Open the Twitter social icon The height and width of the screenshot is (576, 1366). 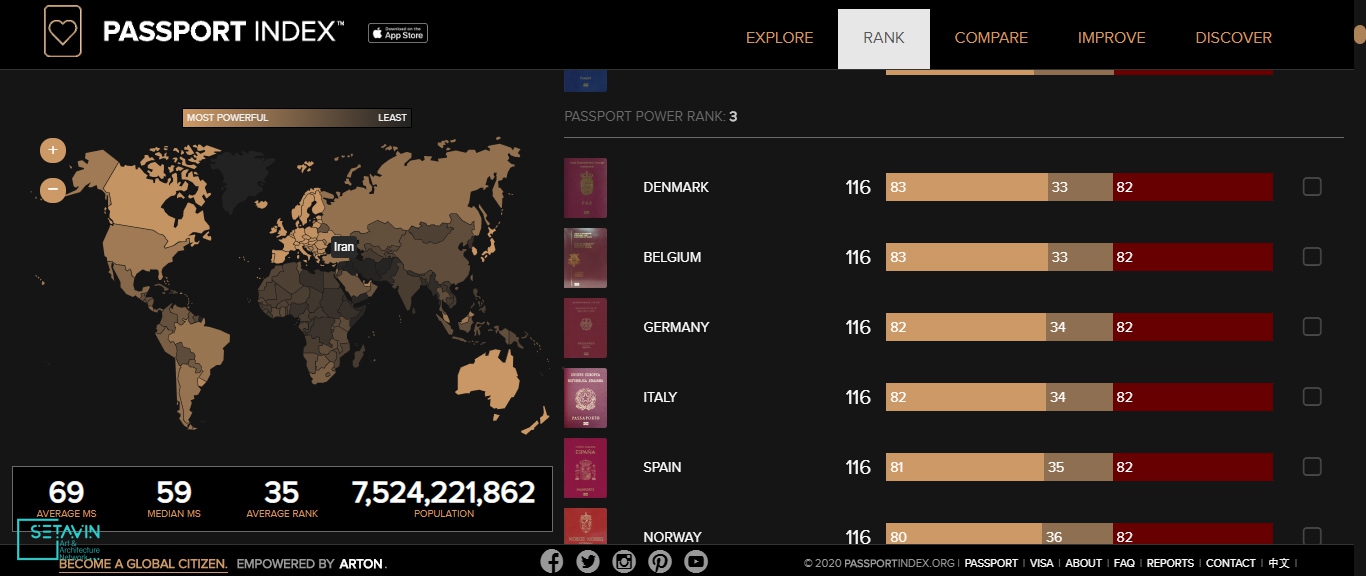point(588,561)
